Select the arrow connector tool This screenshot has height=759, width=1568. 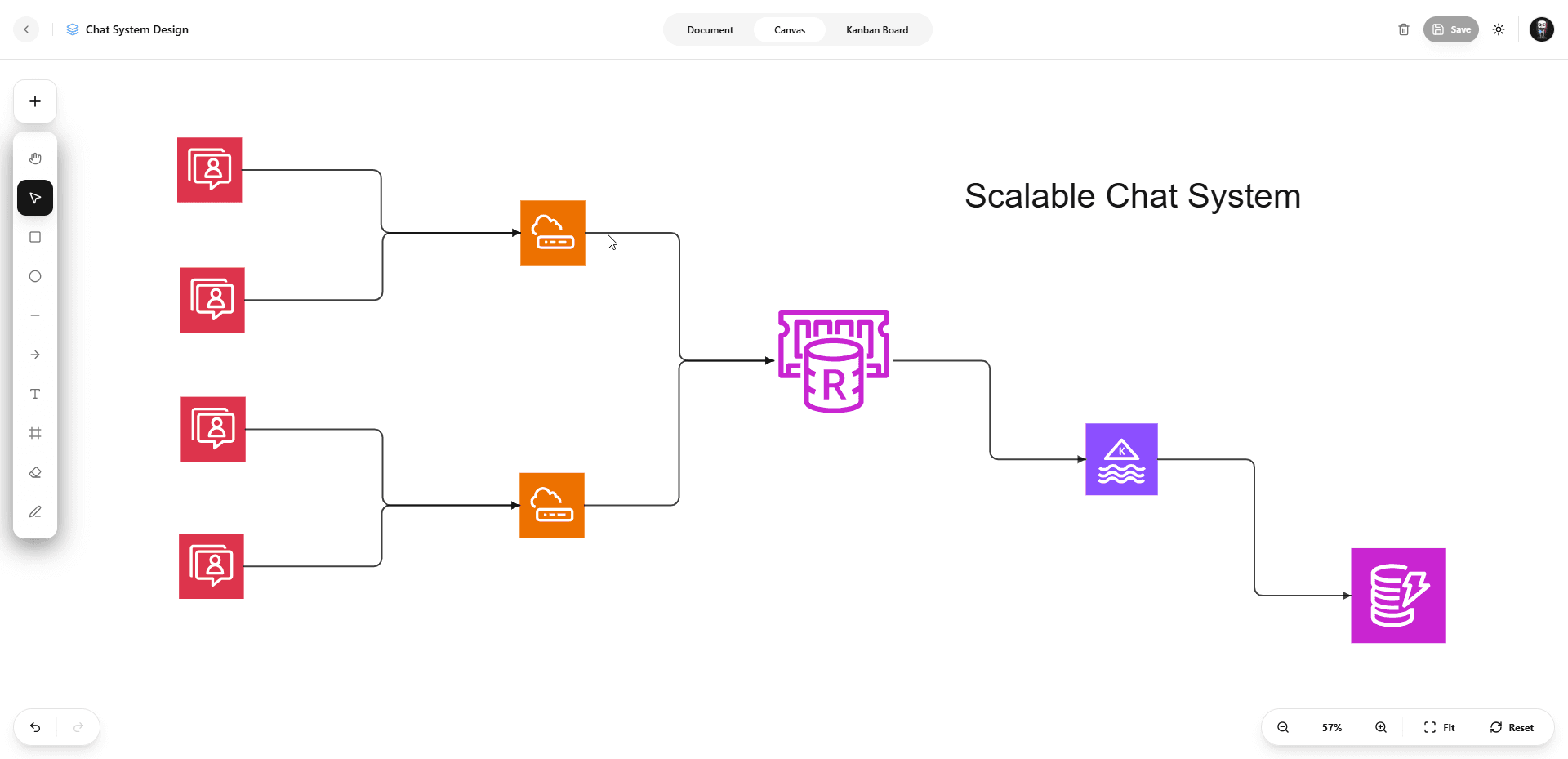click(x=35, y=355)
